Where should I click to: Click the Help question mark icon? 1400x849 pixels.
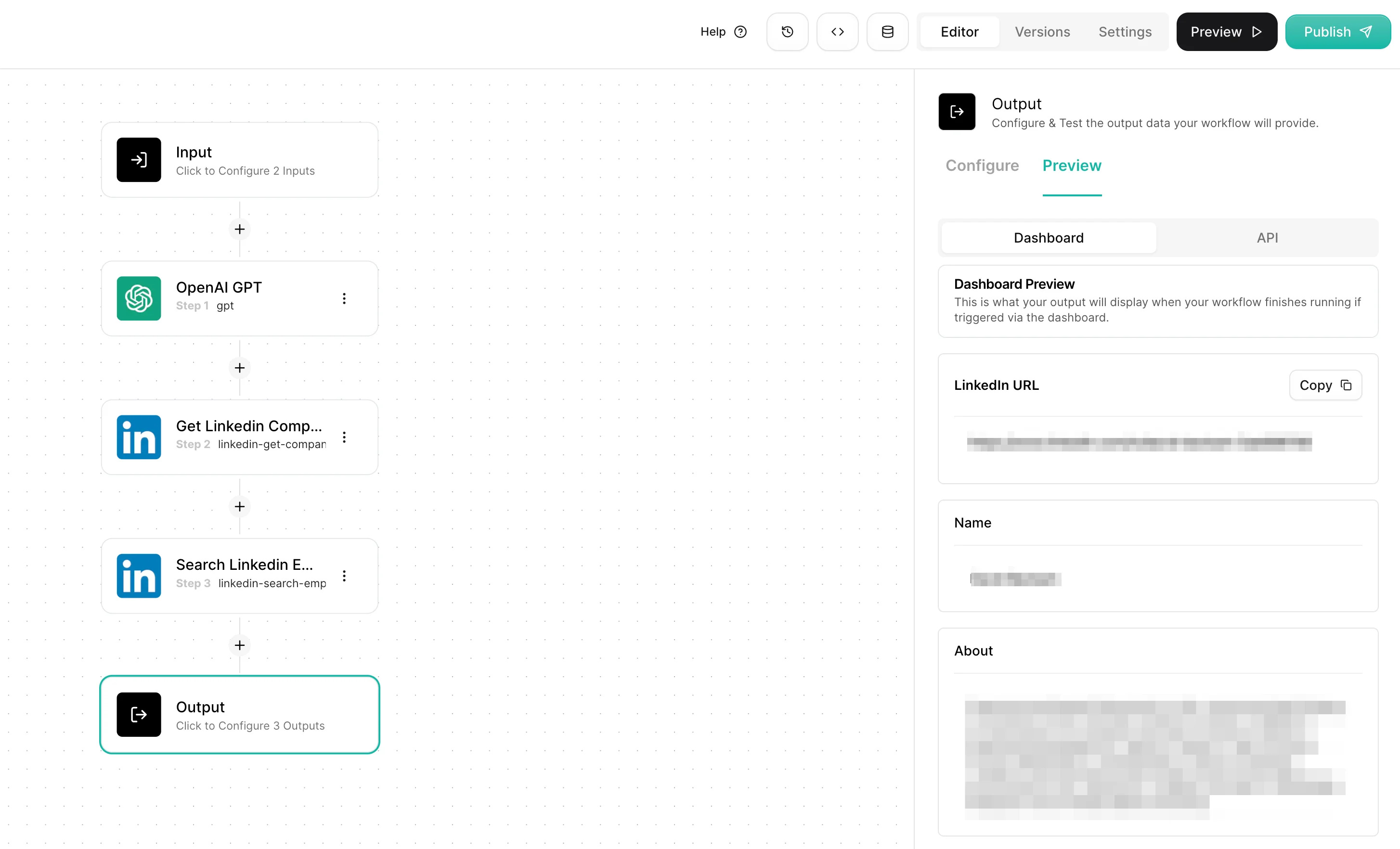tap(740, 32)
